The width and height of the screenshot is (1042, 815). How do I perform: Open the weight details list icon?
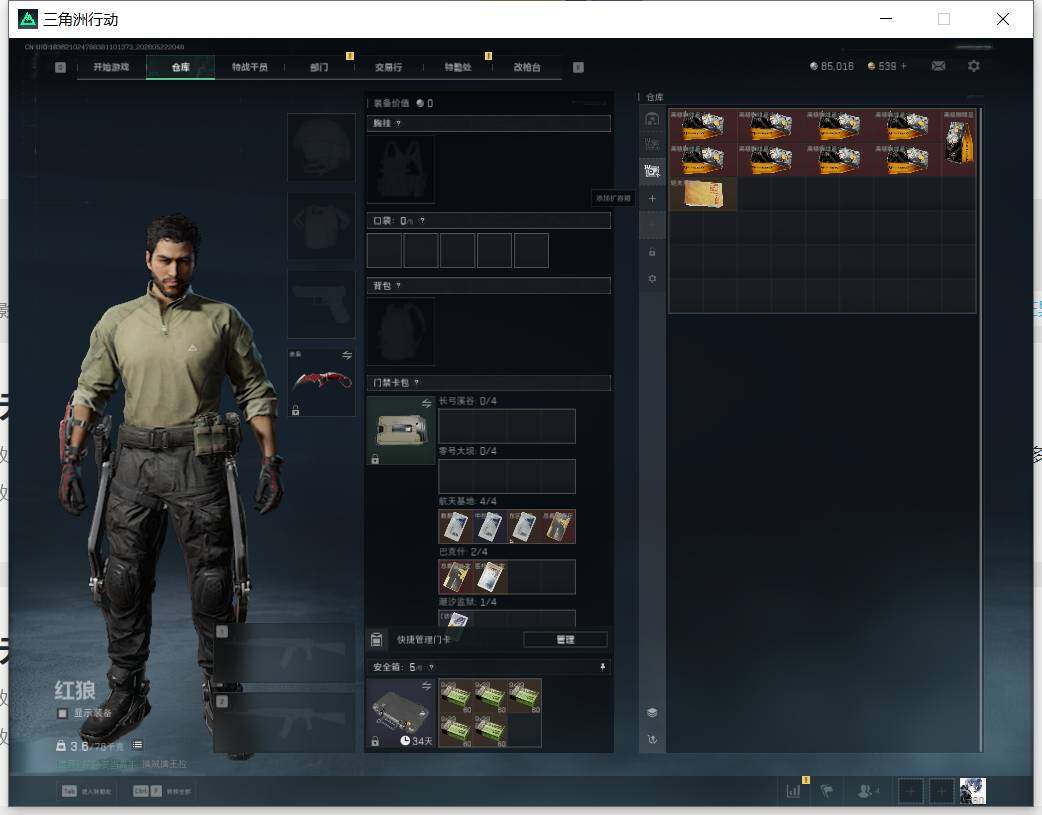click(137, 745)
